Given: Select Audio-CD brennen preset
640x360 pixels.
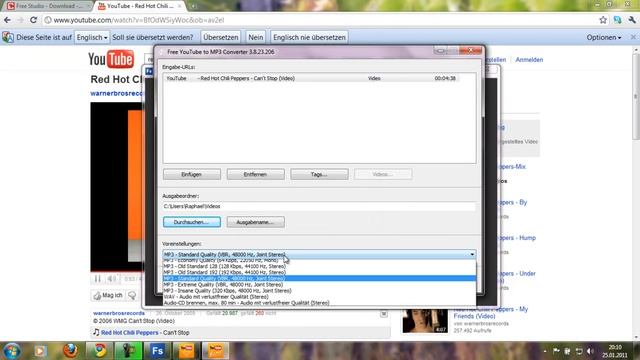Looking at the screenshot, I should (319, 303).
